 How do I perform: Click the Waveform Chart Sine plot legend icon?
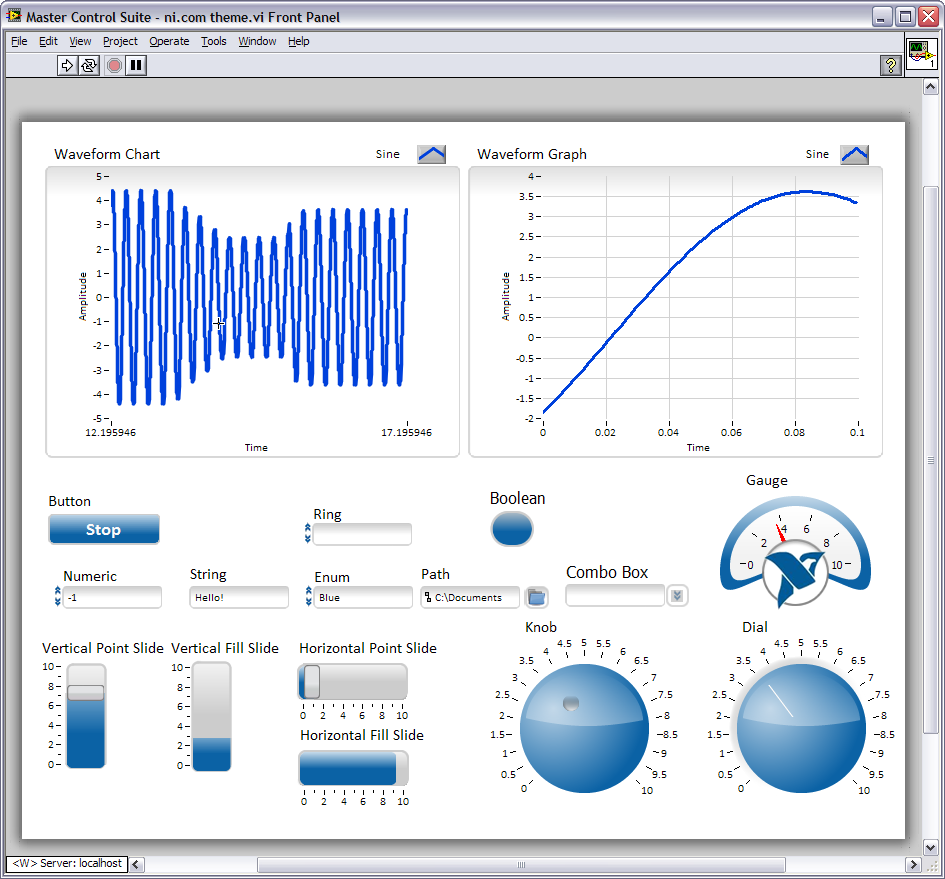431,154
